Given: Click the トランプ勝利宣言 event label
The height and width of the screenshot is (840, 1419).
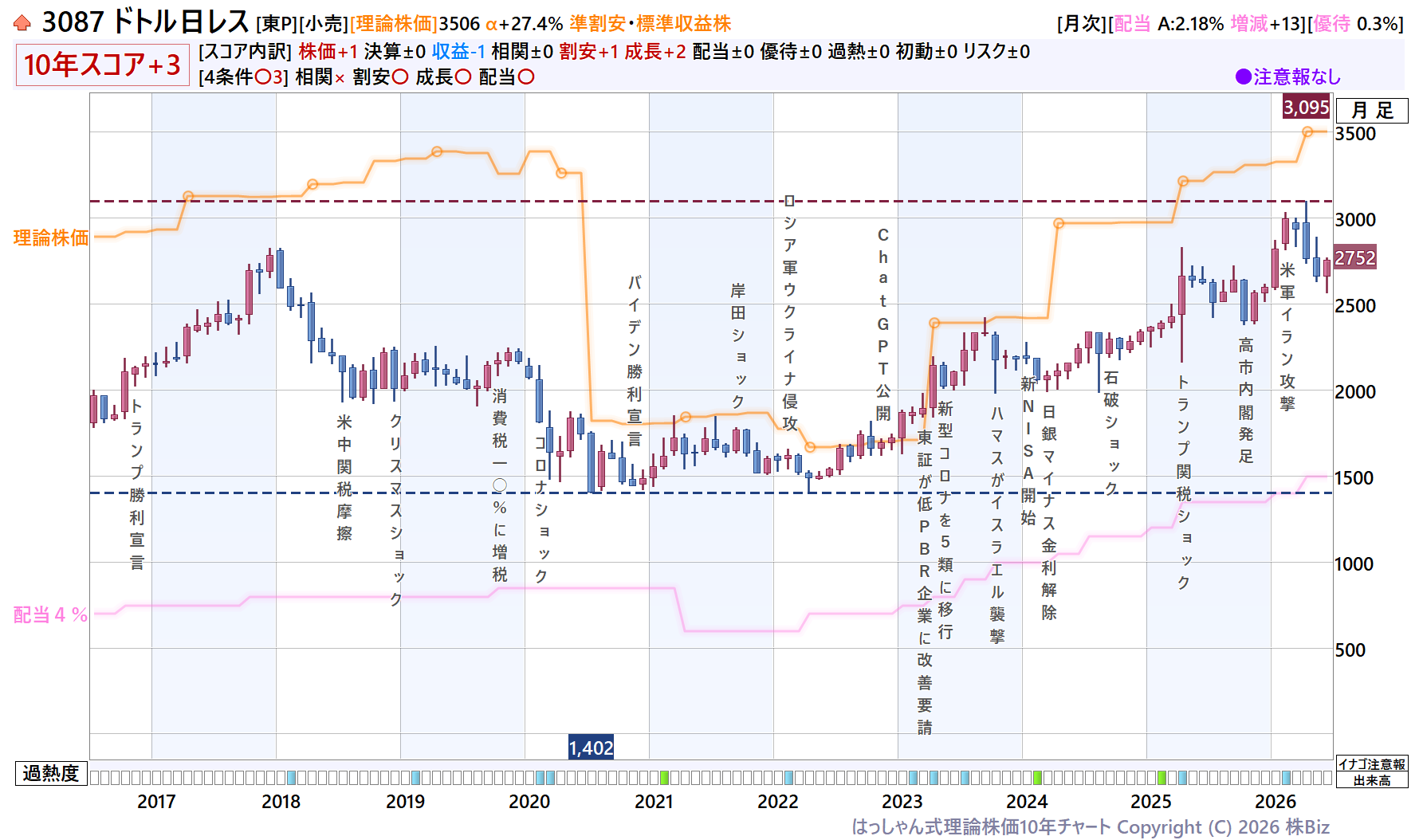Looking at the screenshot, I should [x=137, y=484].
